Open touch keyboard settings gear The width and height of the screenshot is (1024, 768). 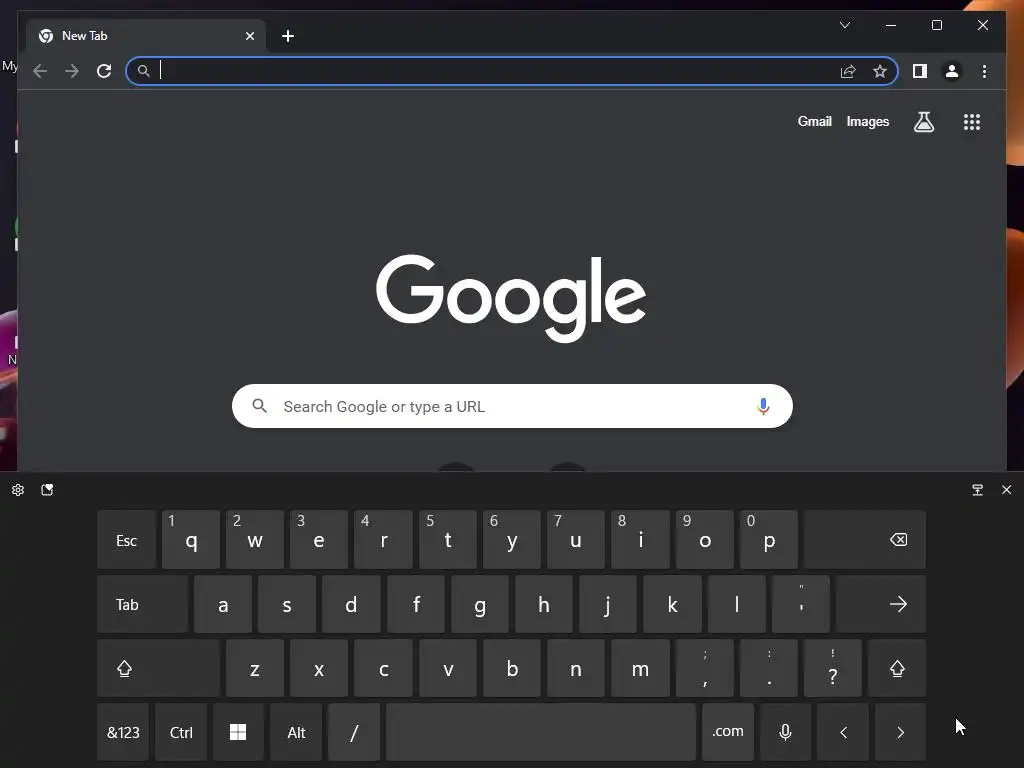18,490
